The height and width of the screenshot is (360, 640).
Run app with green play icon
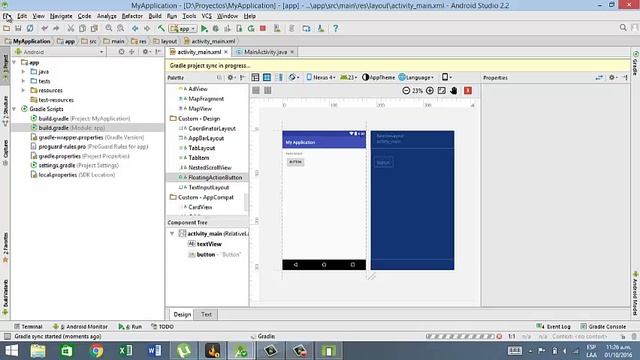pyautogui.click(x=204, y=29)
